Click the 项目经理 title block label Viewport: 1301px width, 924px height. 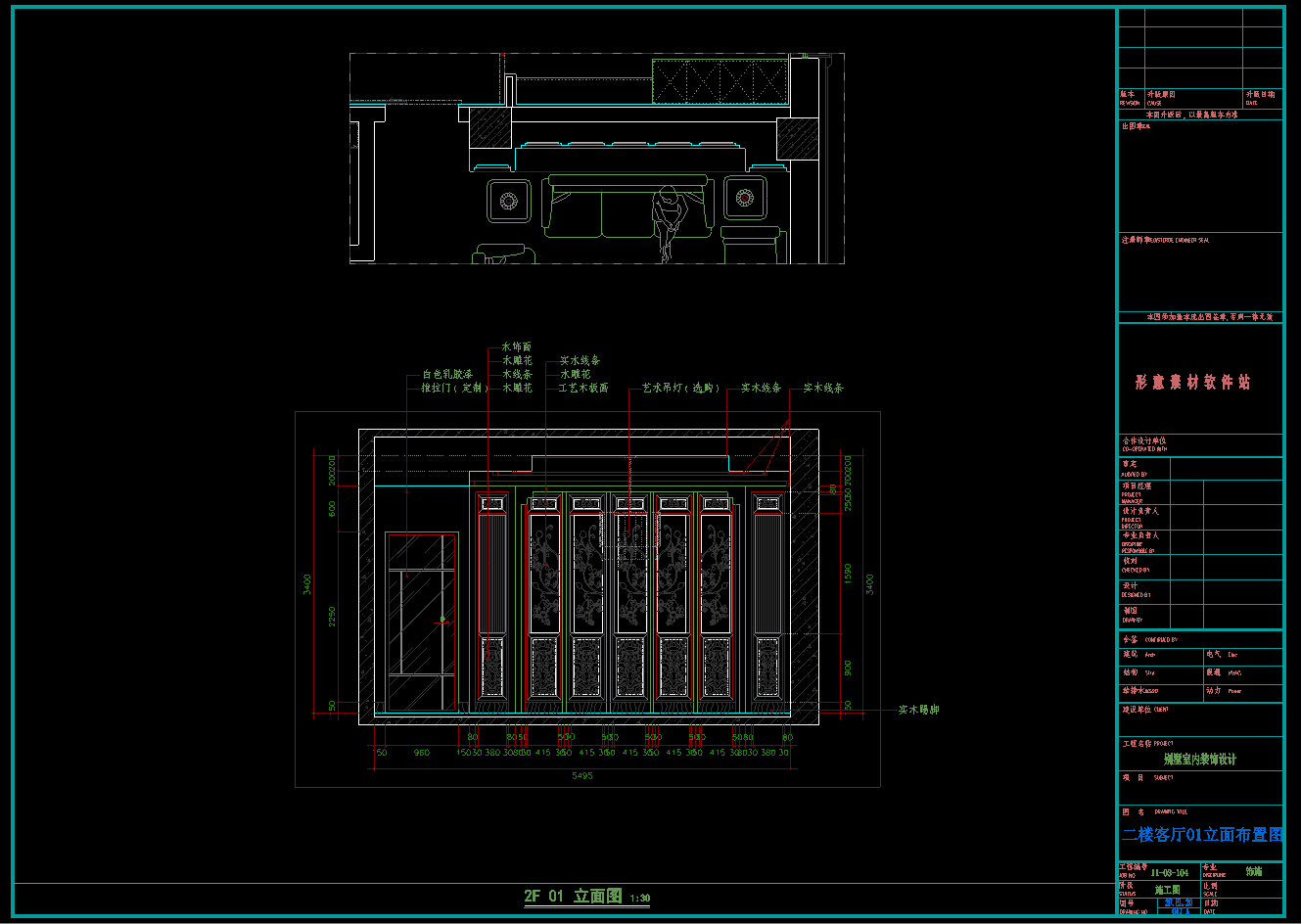pyautogui.click(x=1136, y=485)
